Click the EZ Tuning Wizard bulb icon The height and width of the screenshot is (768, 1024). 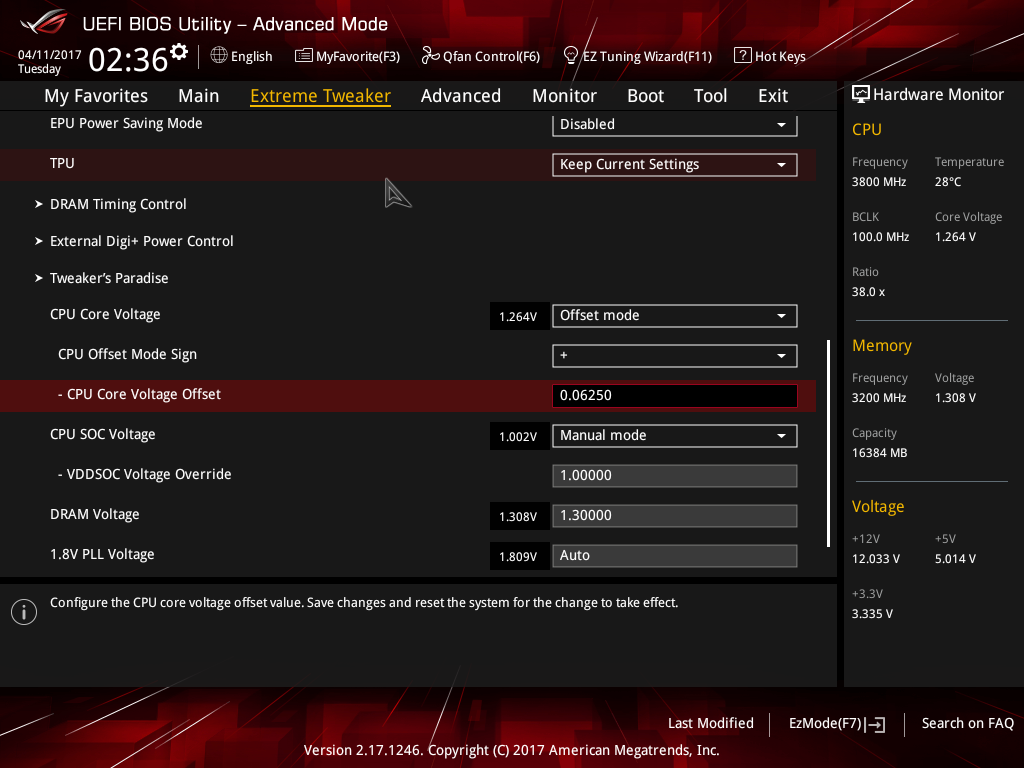[x=570, y=56]
